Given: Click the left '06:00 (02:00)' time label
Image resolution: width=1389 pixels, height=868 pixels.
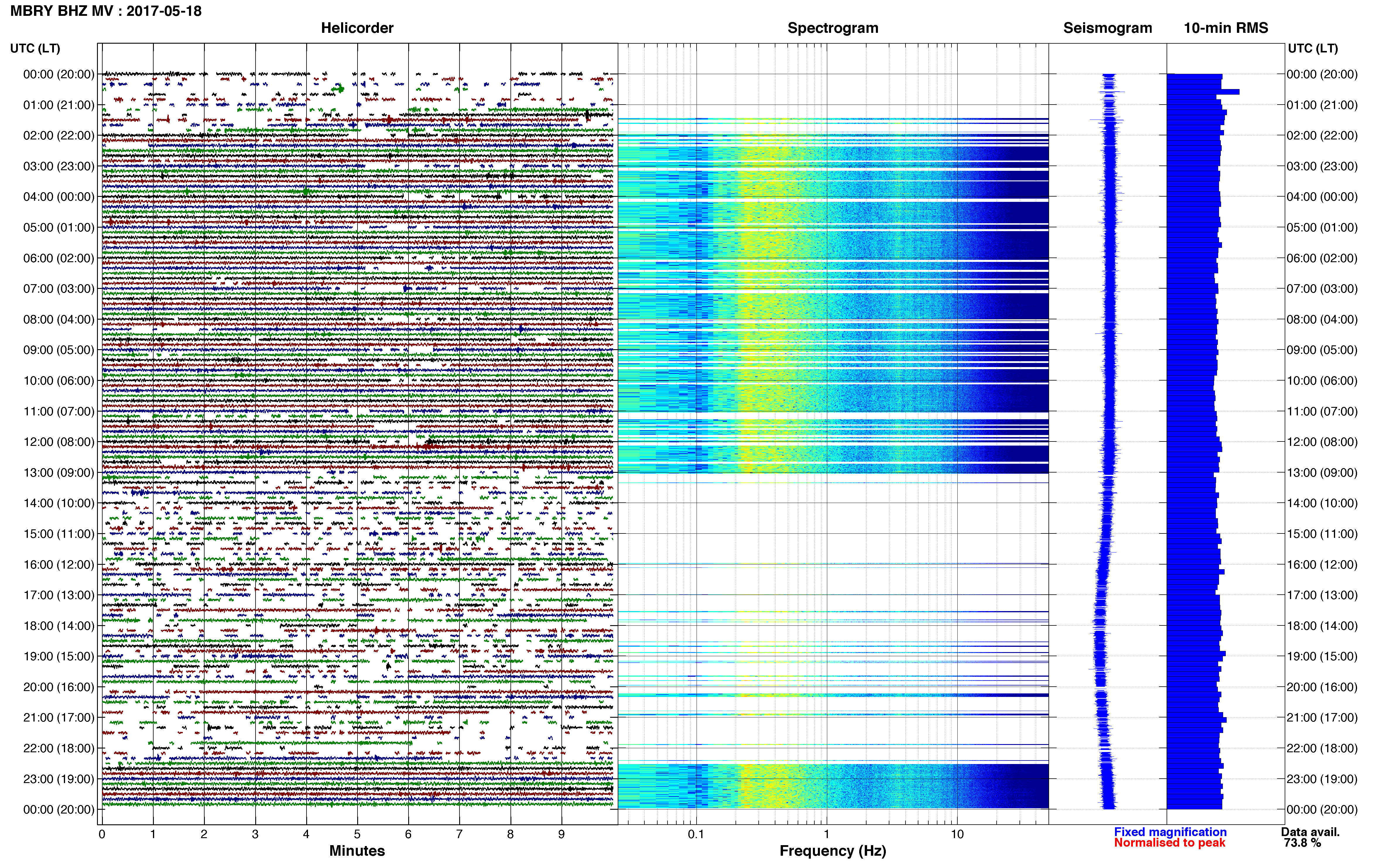Looking at the screenshot, I should (59, 258).
